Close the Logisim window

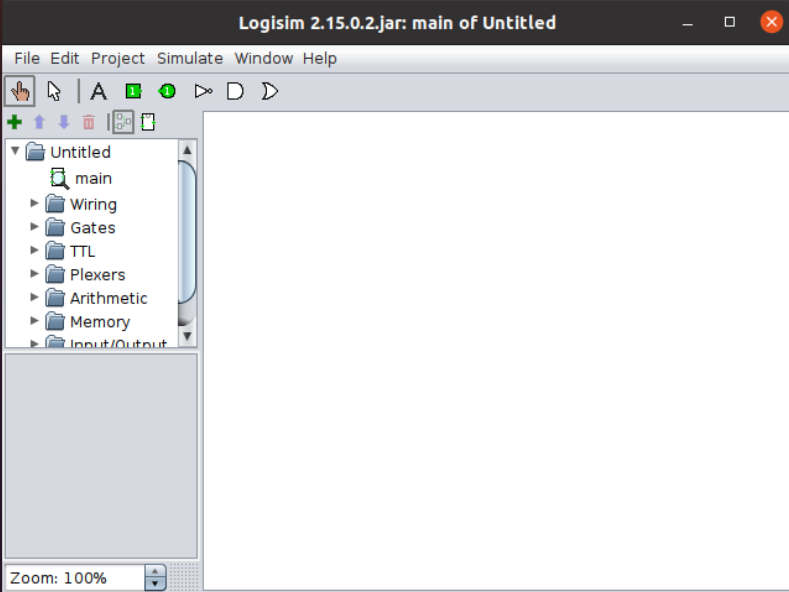click(771, 22)
